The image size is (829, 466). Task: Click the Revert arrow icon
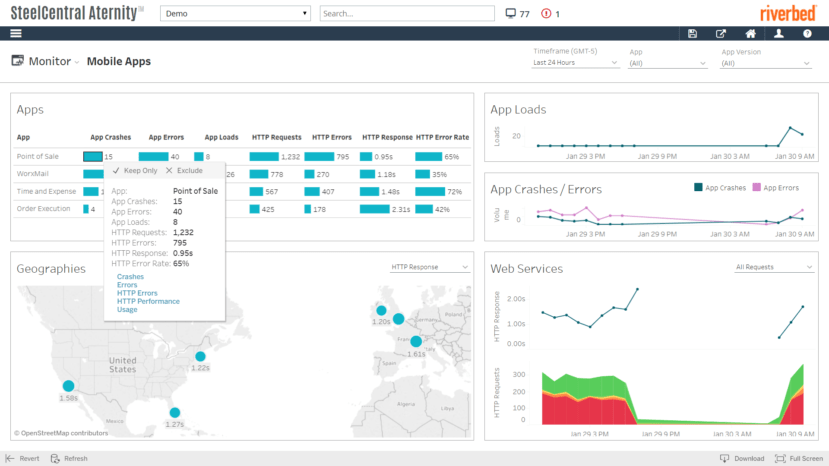[x=10, y=458]
